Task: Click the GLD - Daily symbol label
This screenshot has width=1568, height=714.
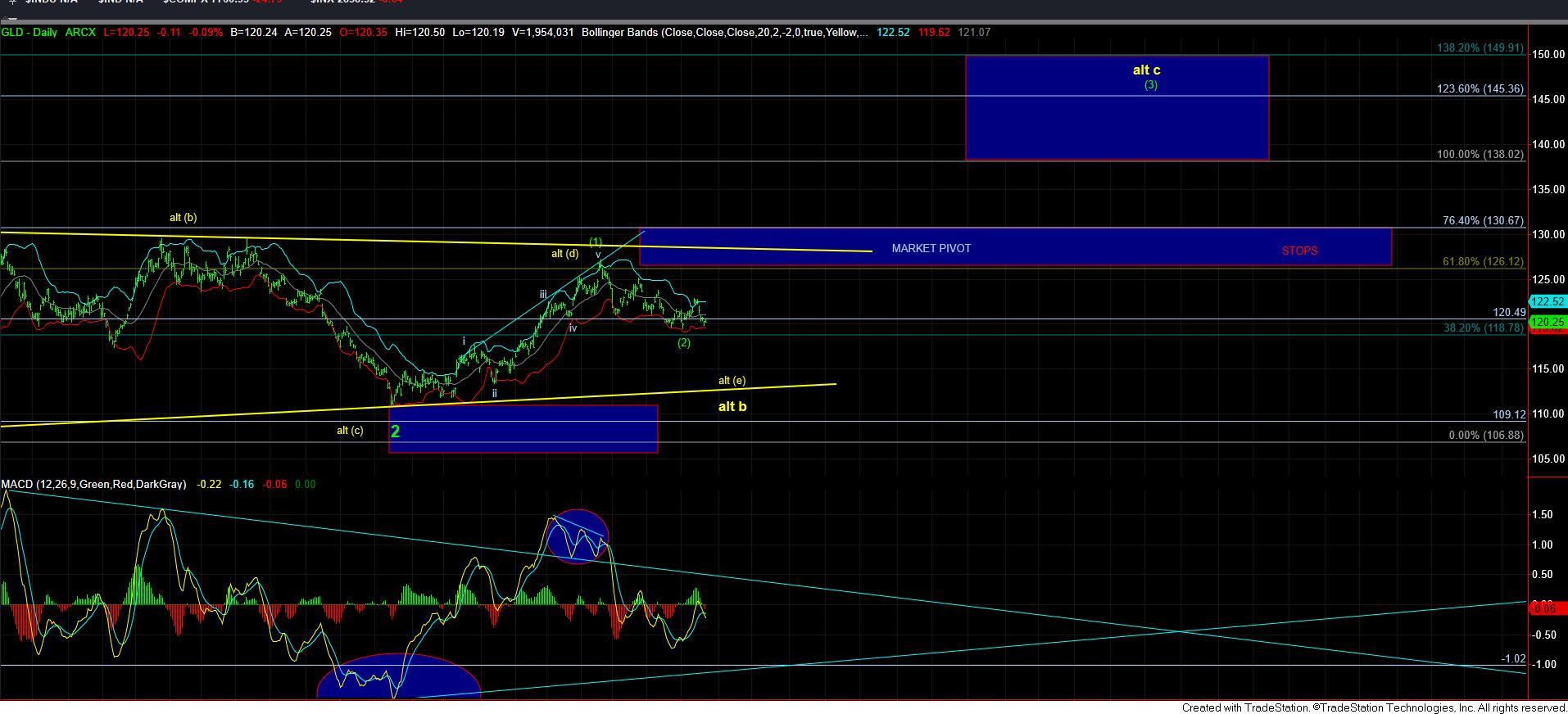Action: coord(29,33)
